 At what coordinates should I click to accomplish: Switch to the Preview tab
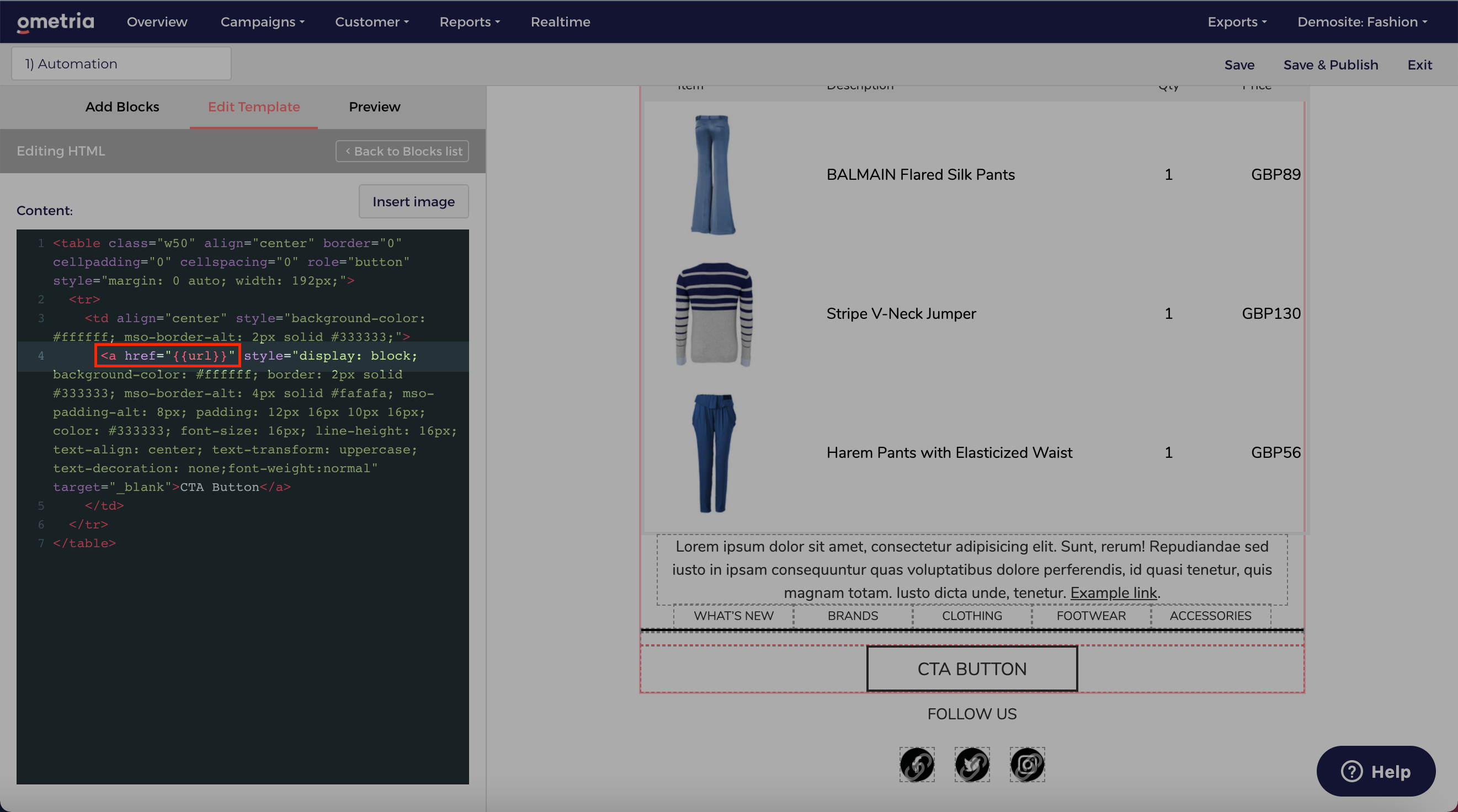(x=375, y=107)
